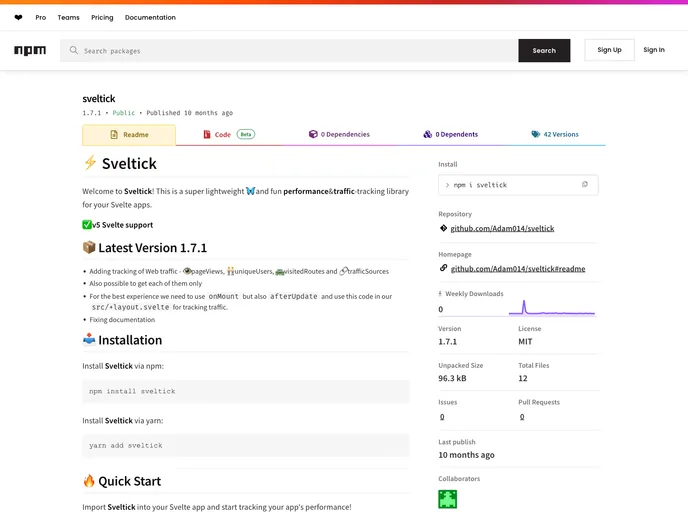Screen dimensions: 688x512
Task: Click the heart icon in top bar
Action: click(18, 18)
